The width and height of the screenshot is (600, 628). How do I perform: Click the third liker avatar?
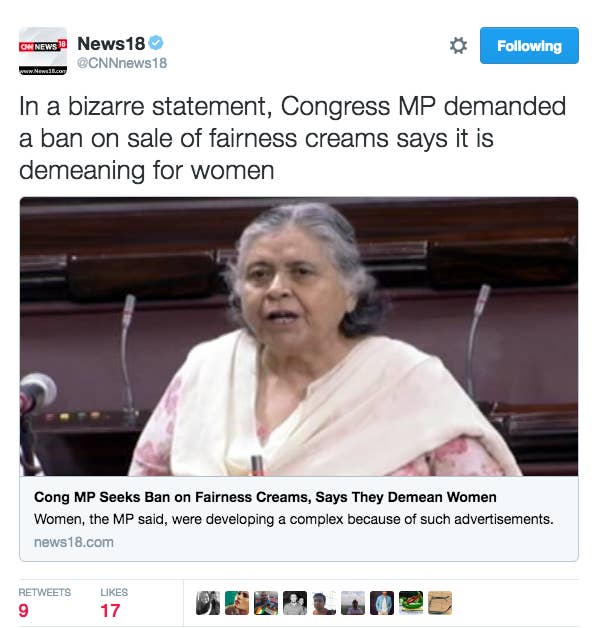coord(266,603)
